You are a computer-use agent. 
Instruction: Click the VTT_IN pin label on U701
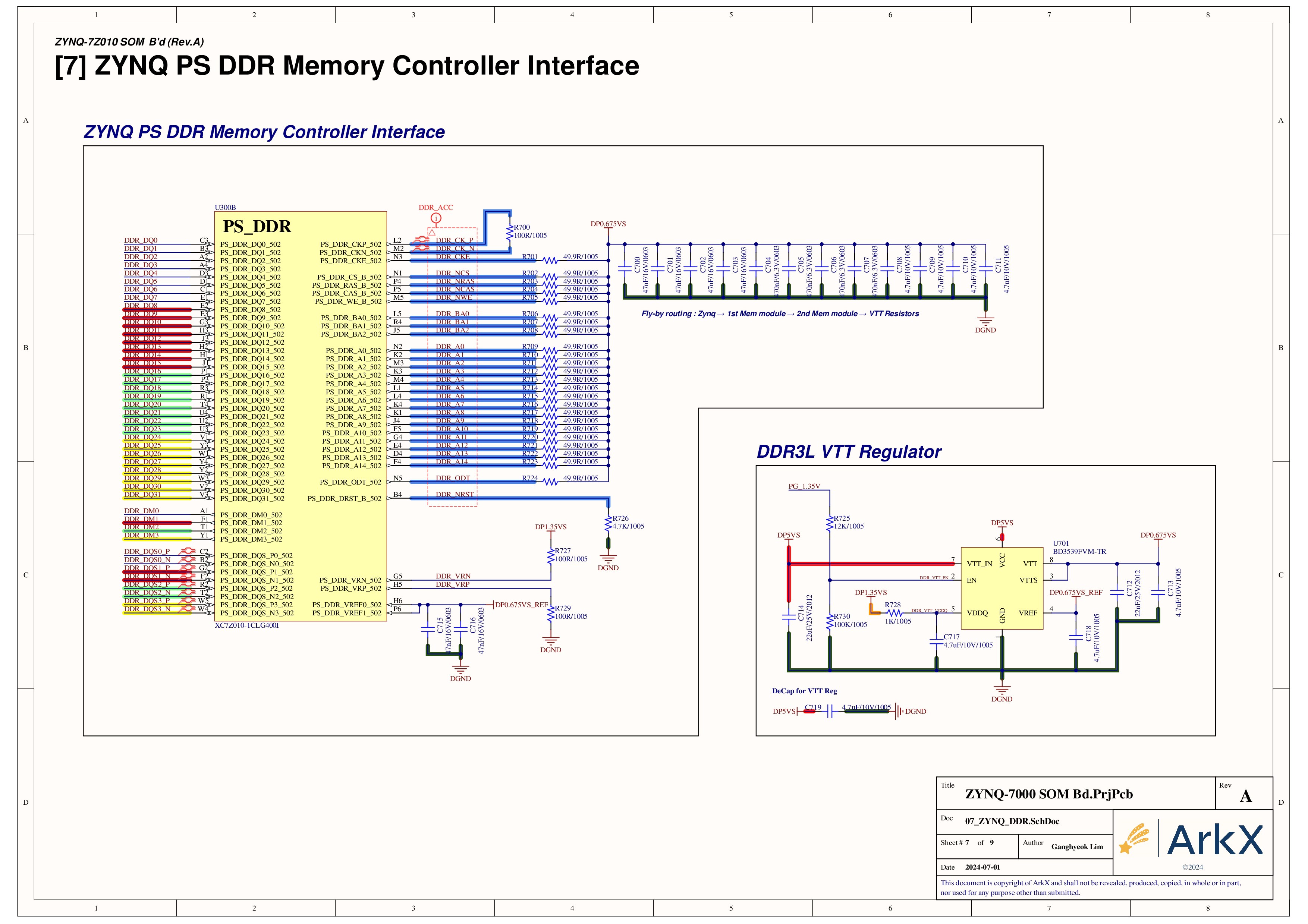979,564
